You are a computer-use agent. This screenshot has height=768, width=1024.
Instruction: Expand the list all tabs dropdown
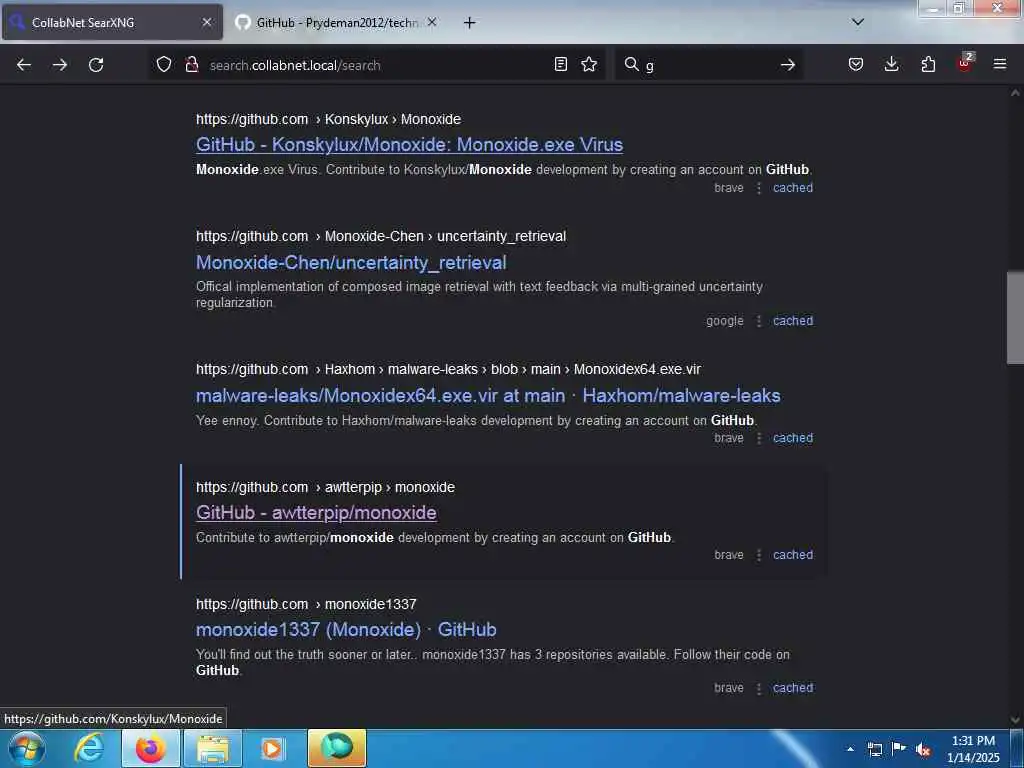coord(858,22)
